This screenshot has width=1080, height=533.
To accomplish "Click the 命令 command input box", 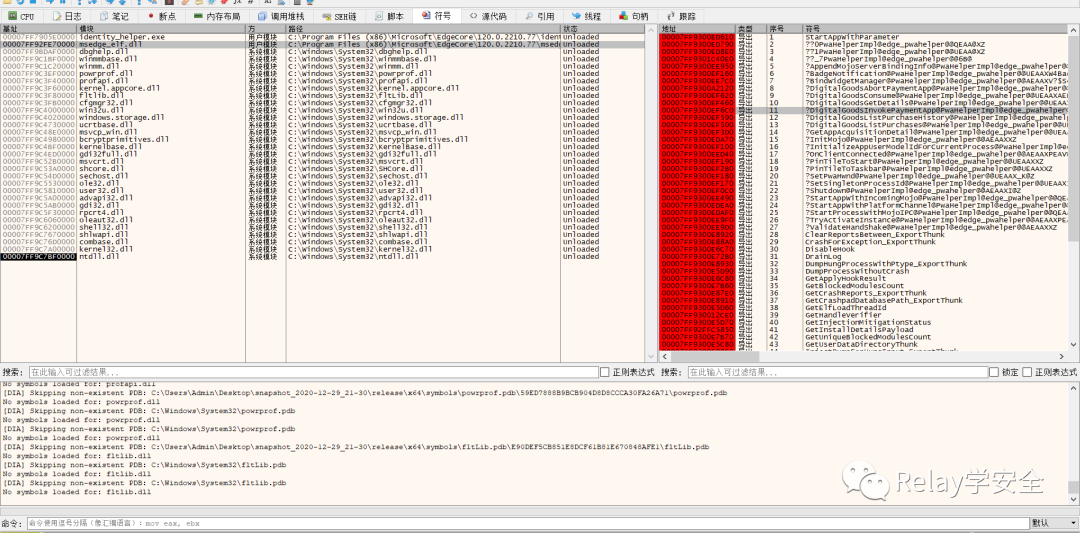I will point(528,523).
